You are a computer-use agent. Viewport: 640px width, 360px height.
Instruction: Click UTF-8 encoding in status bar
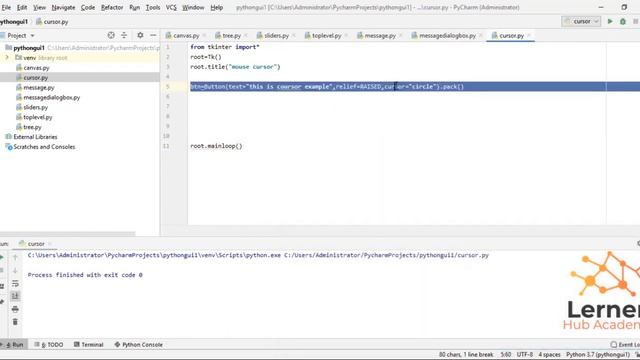point(524,354)
